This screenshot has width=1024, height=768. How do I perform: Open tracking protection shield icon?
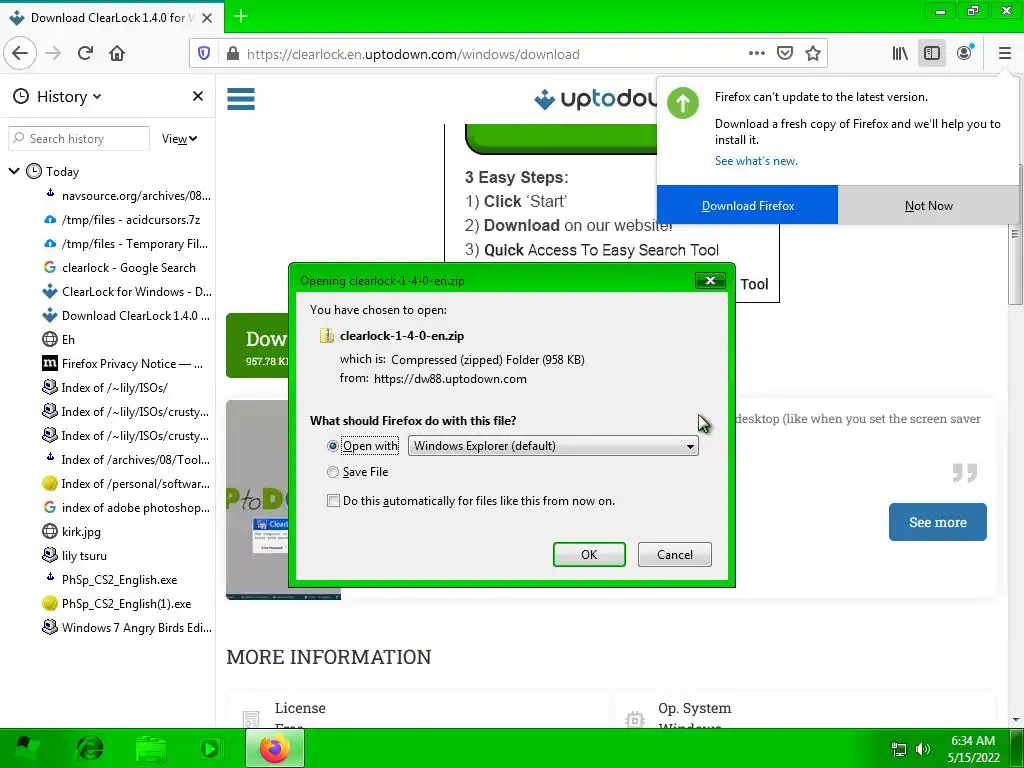pyautogui.click(x=204, y=54)
